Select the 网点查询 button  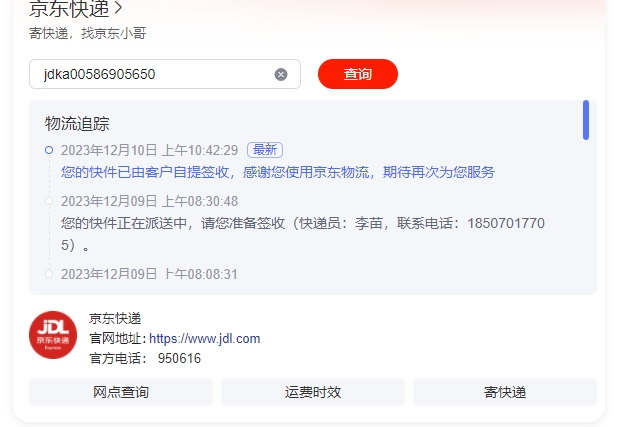click(x=121, y=392)
